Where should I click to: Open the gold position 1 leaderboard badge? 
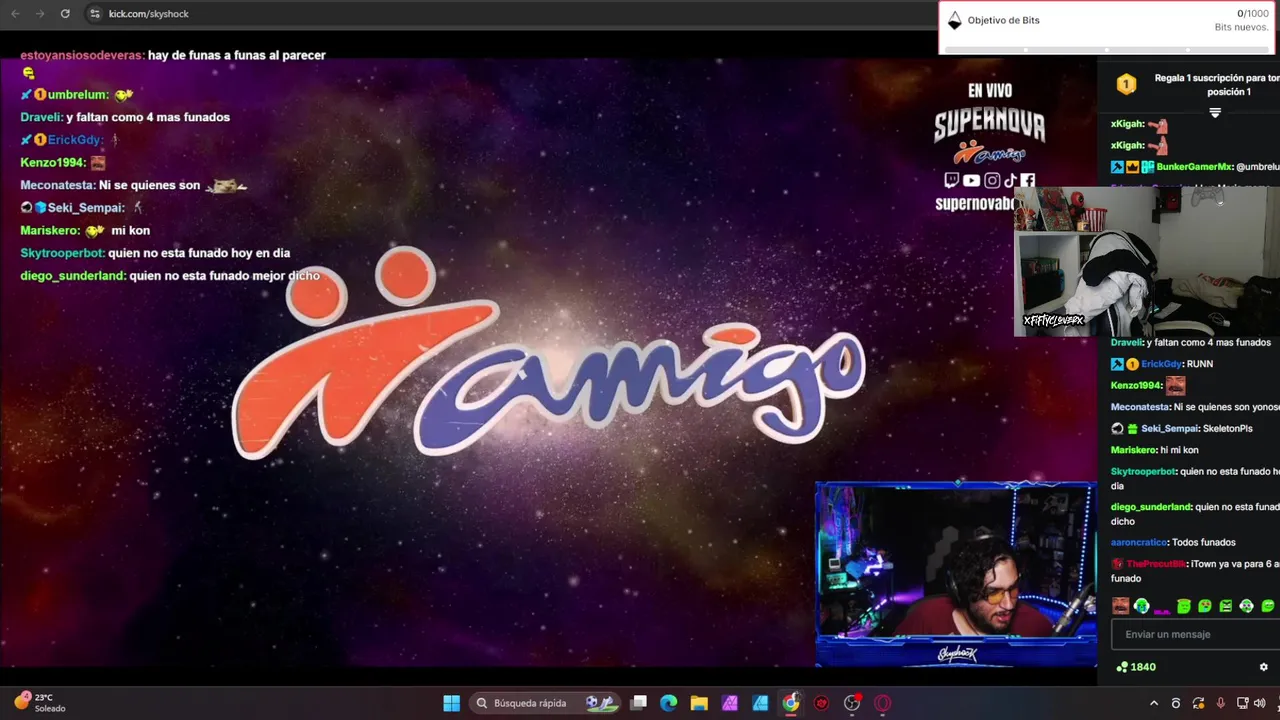click(x=1126, y=84)
